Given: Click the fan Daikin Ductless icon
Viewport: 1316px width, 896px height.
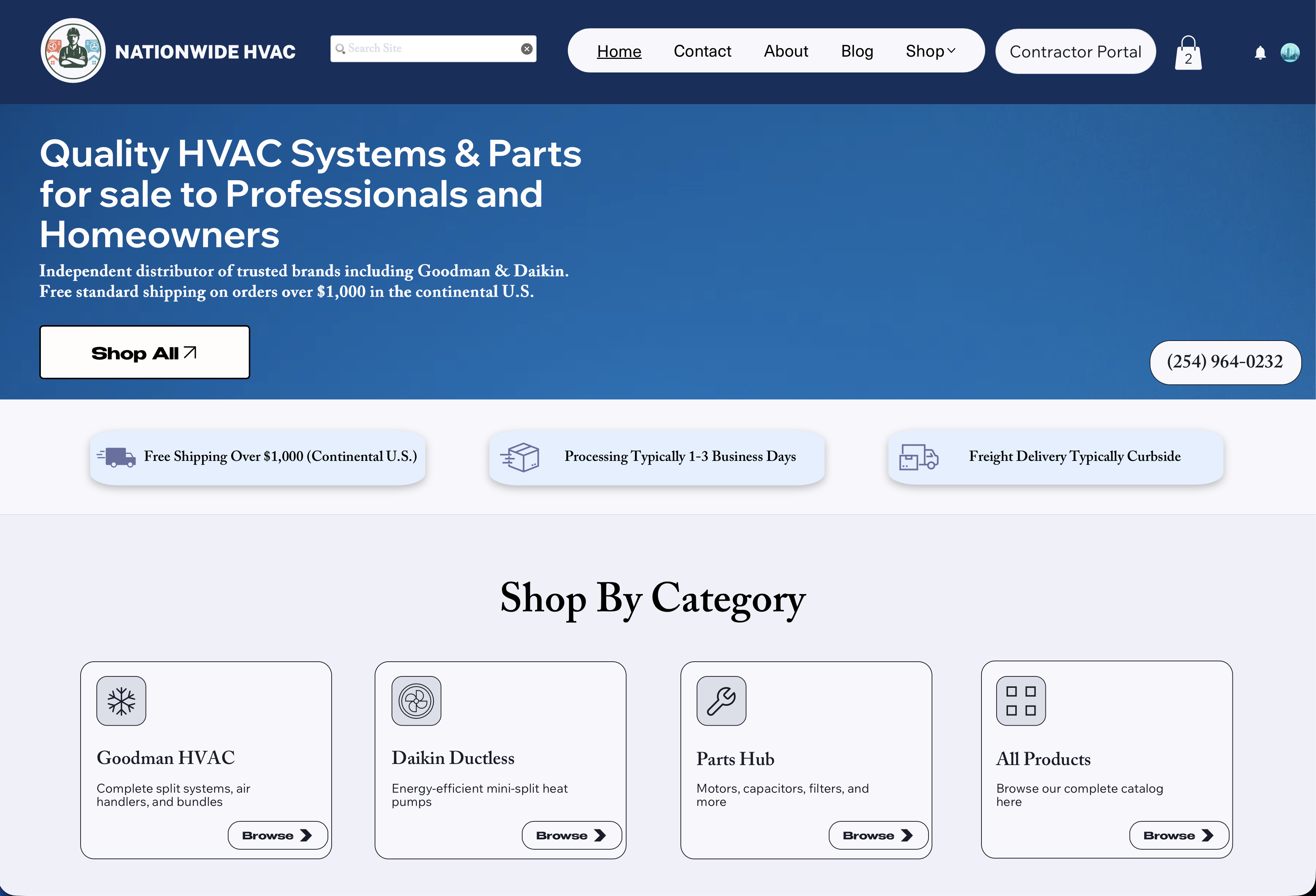Looking at the screenshot, I should point(416,701).
